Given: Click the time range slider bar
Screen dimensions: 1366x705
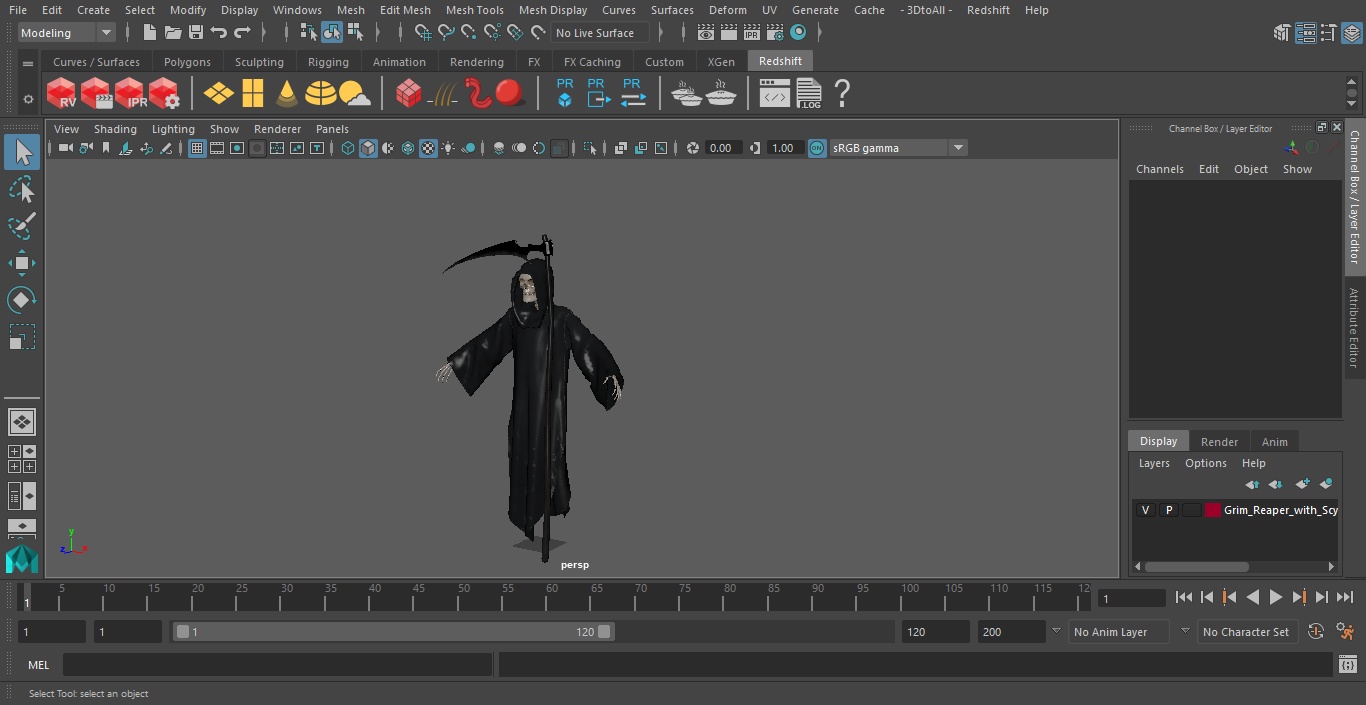Looking at the screenshot, I should pyautogui.click(x=393, y=631).
